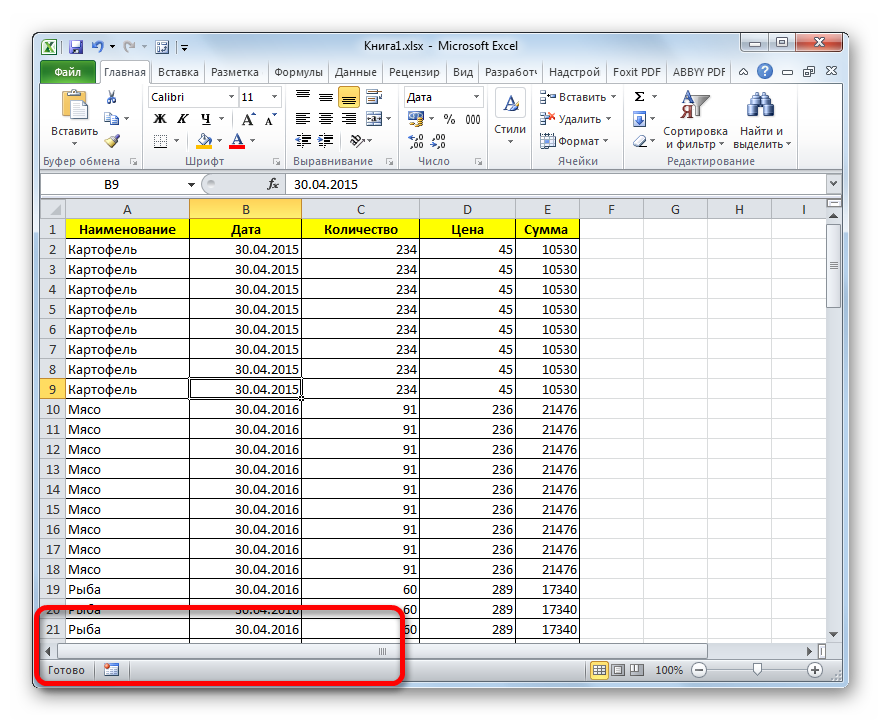
Task: Select the Format Painter brush icon
Action: pos(112,141)
